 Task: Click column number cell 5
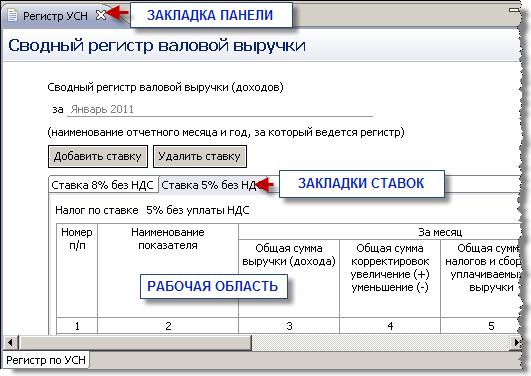(x=482, y=326)
